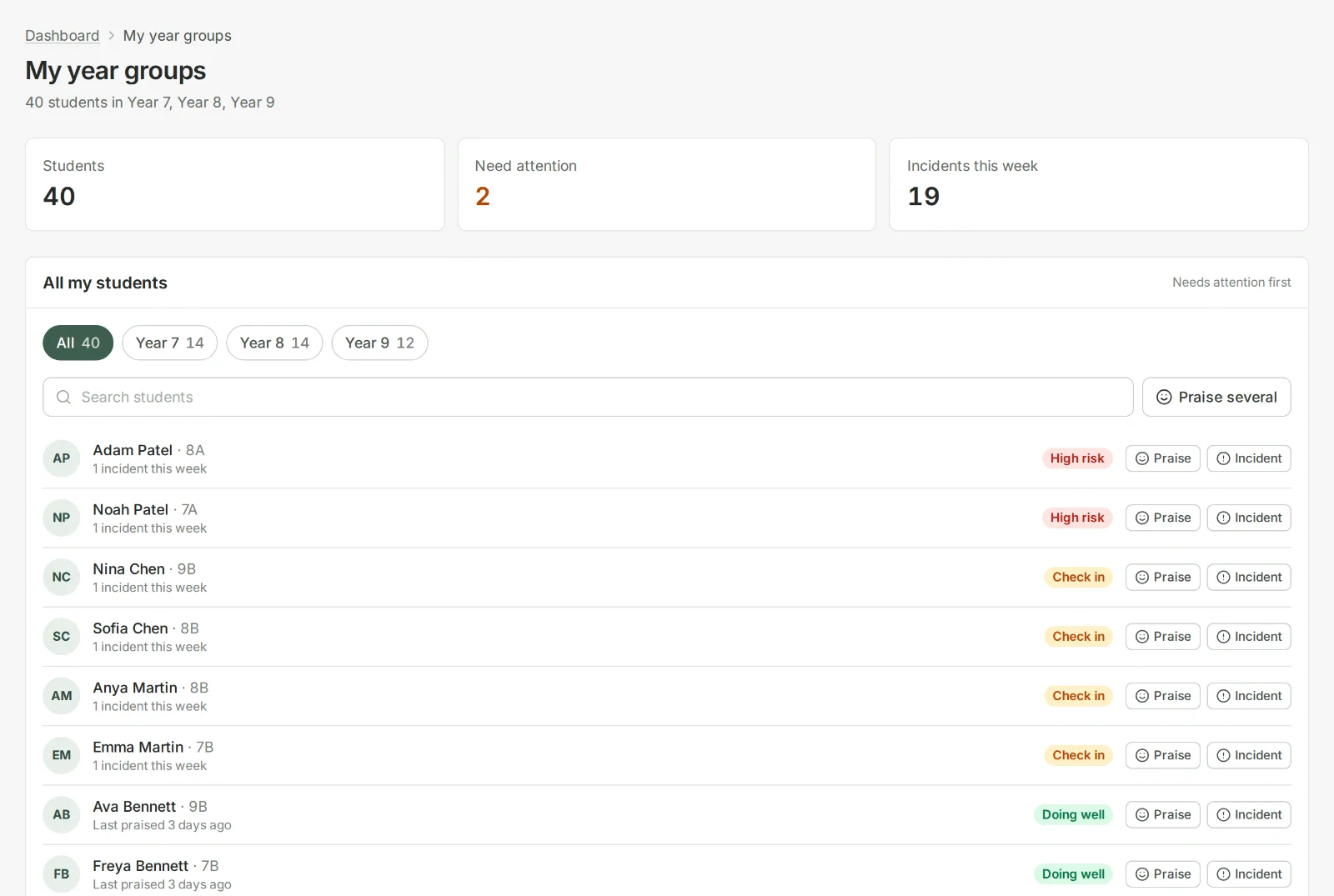Click the AB avatar for Ava Bennett

(x=62, y=814)
